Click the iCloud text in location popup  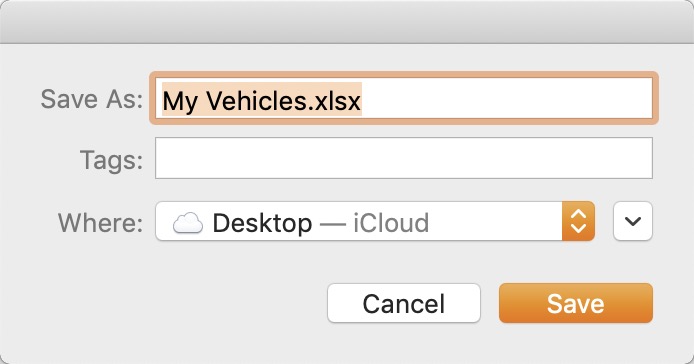tap(391, 223)
